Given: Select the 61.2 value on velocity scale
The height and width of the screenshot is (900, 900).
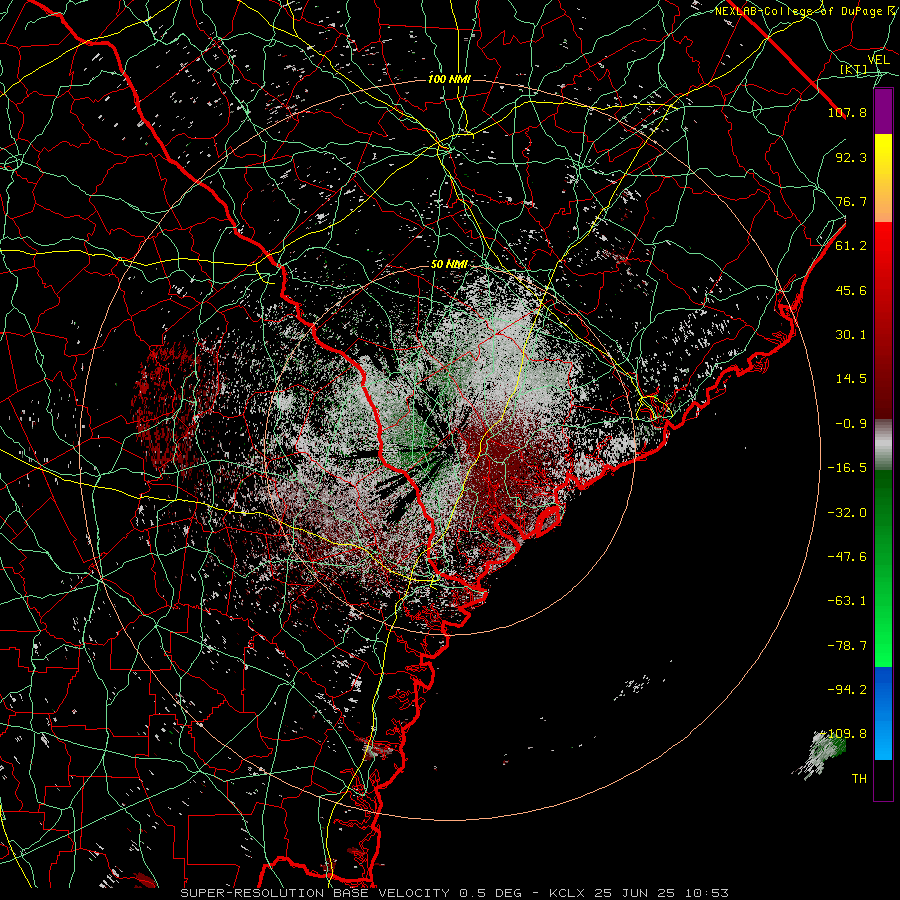Looking at the screenshot, I should (x=851, y=246).
